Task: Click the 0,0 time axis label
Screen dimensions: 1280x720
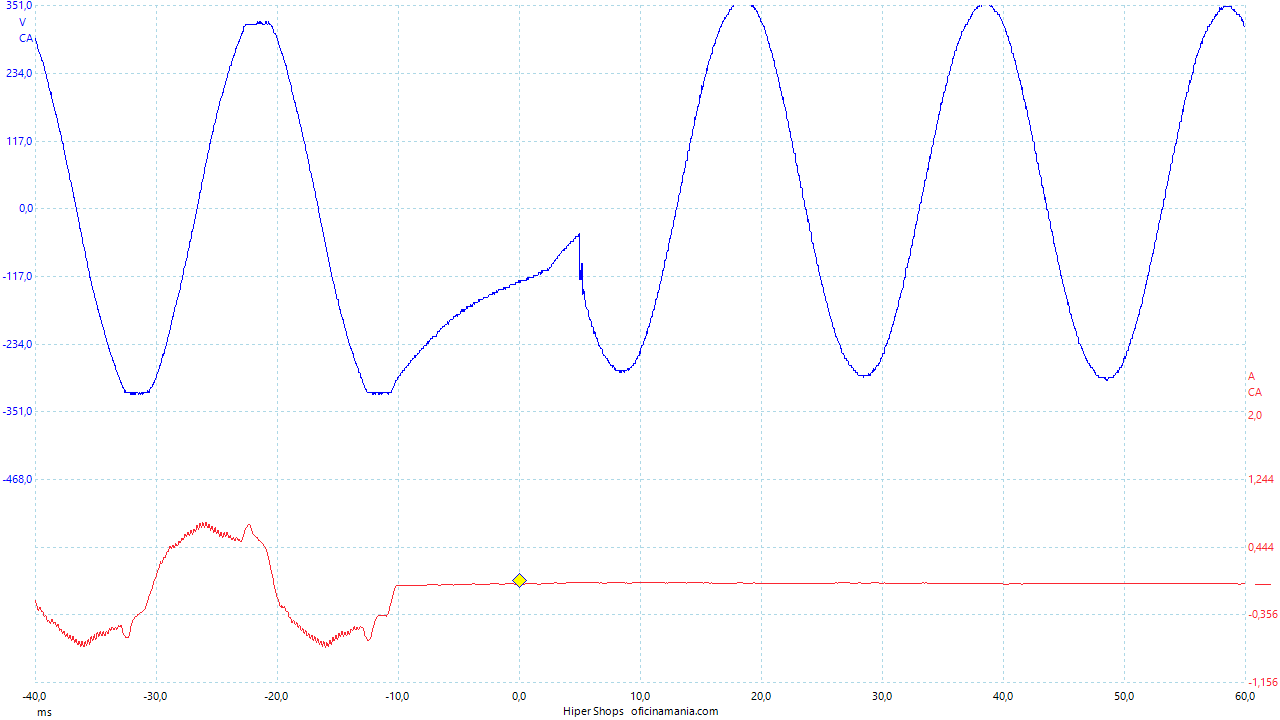Action: pyautogui.click(x=519, y=696)
